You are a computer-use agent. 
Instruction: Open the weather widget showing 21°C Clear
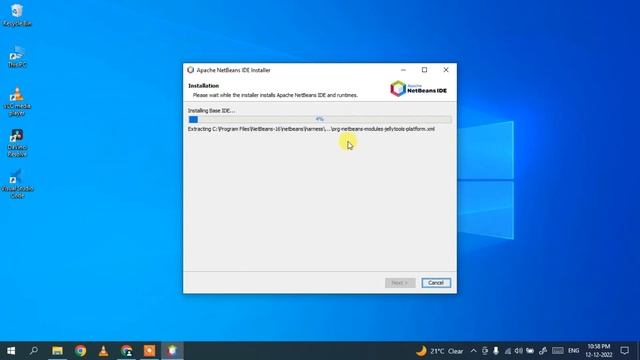coord(440,351)
